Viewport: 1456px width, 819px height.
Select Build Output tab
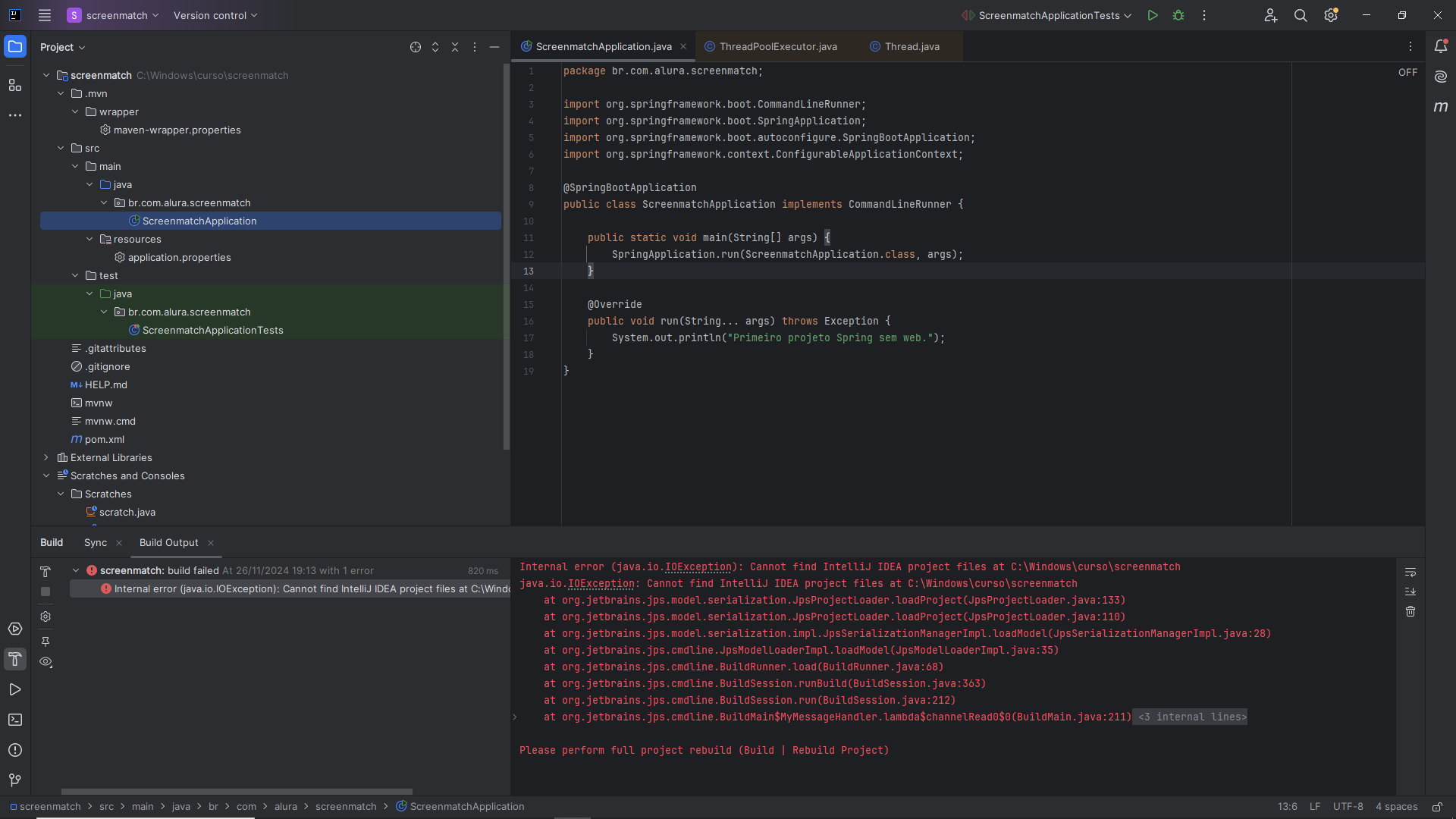tap(168, 542)
